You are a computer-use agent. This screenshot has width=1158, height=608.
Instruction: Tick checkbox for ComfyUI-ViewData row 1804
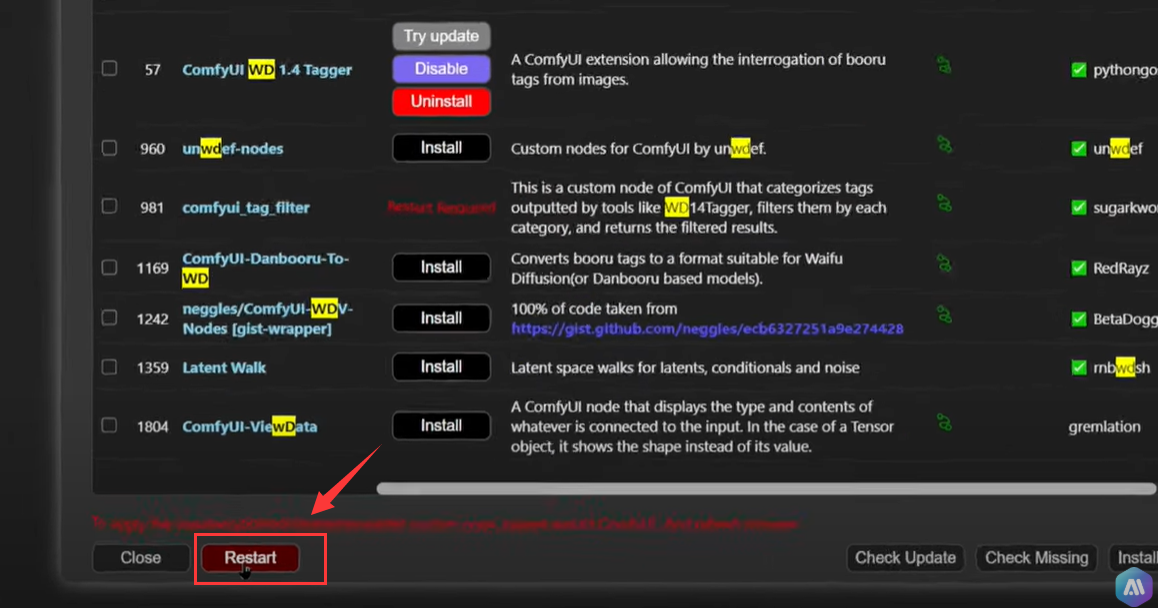tap(109, 426)
